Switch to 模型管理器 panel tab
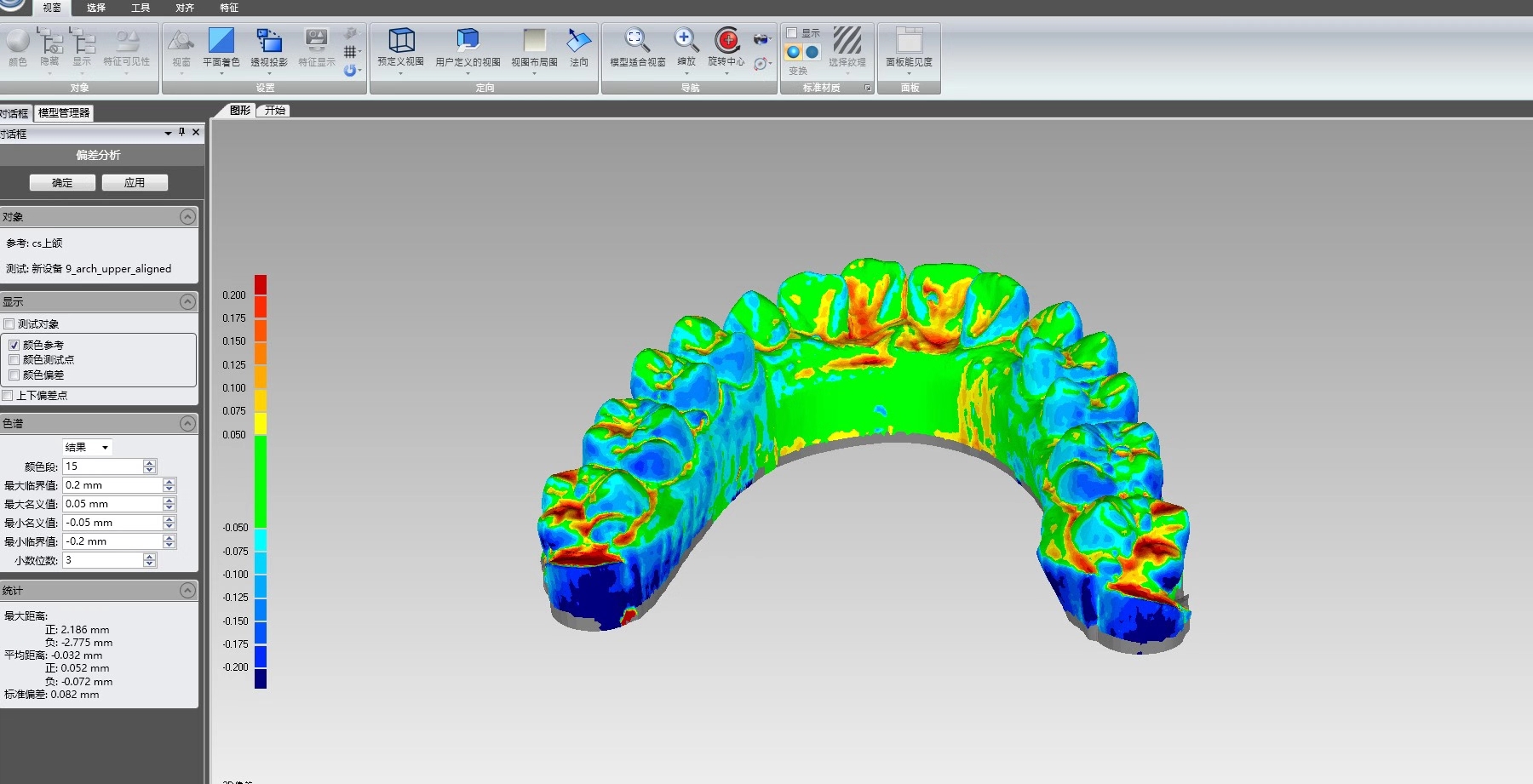The image size is (1533, 784). 64,113
